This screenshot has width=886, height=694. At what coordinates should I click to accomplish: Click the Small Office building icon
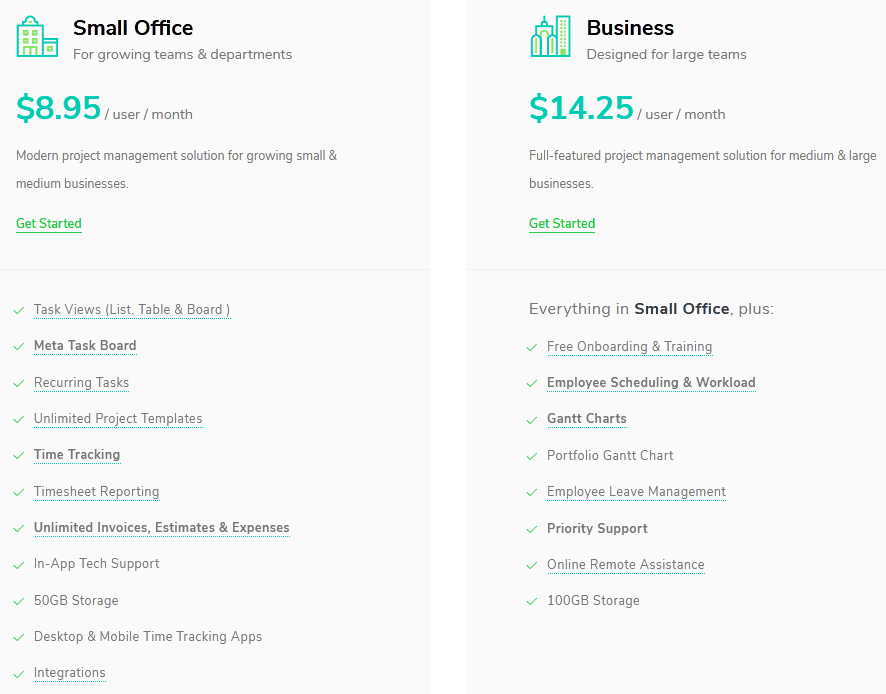point(37,38)
